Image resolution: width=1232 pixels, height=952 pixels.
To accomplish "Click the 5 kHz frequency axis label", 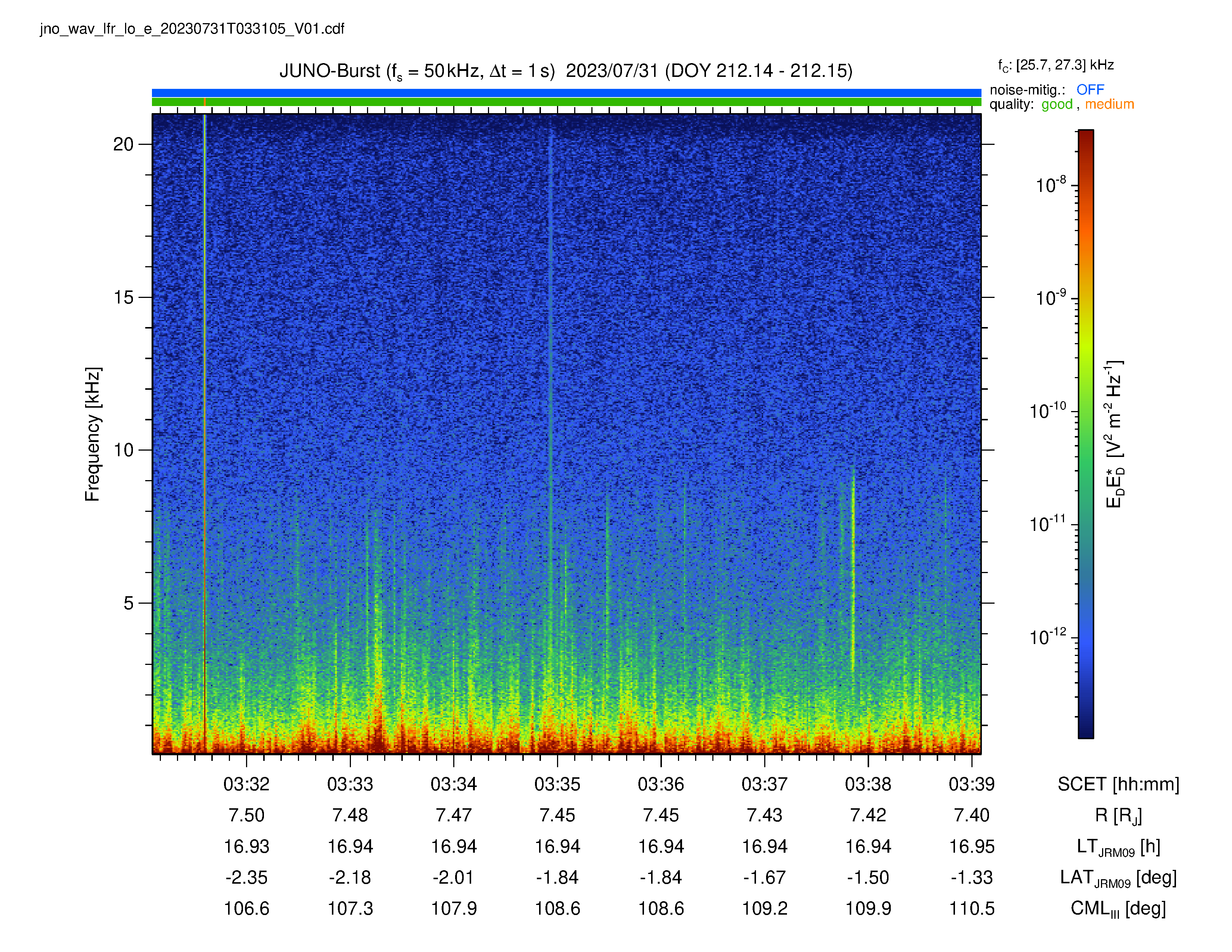I will click(x=129, y=603).
